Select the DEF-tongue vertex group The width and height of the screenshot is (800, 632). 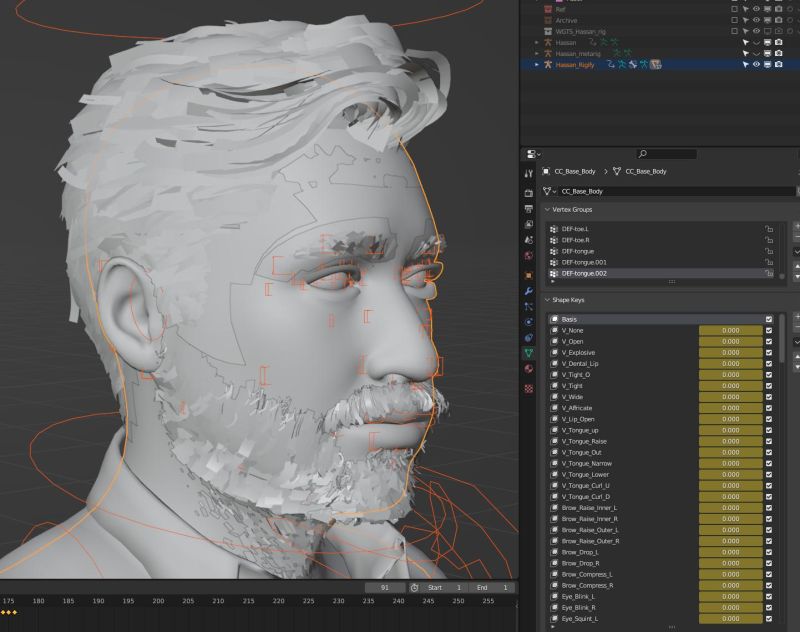click(x=580, y=251)
